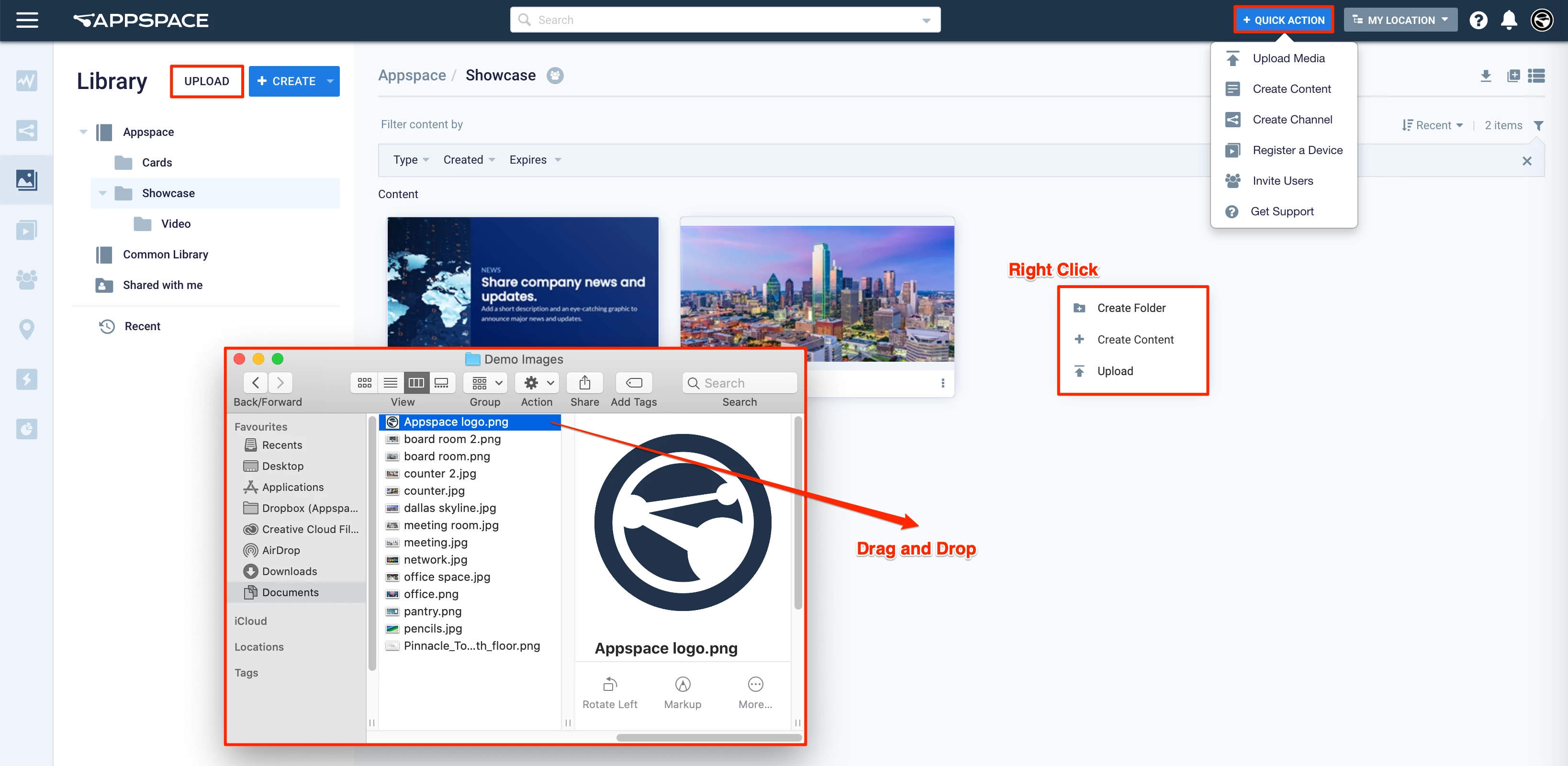Open the Users icon in left sidebar
The image size is (1568, 766).
point(26,279)
